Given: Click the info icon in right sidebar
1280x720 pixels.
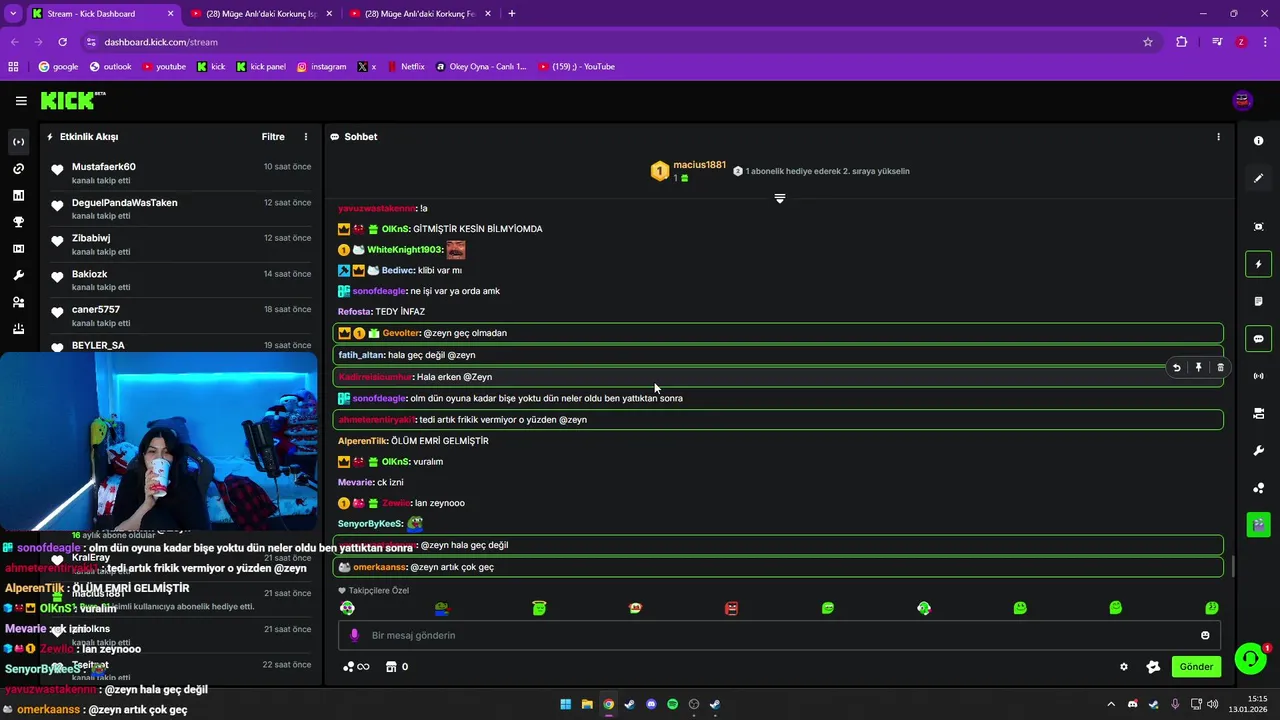Looking at the screenshot, I should (1259, 141).
